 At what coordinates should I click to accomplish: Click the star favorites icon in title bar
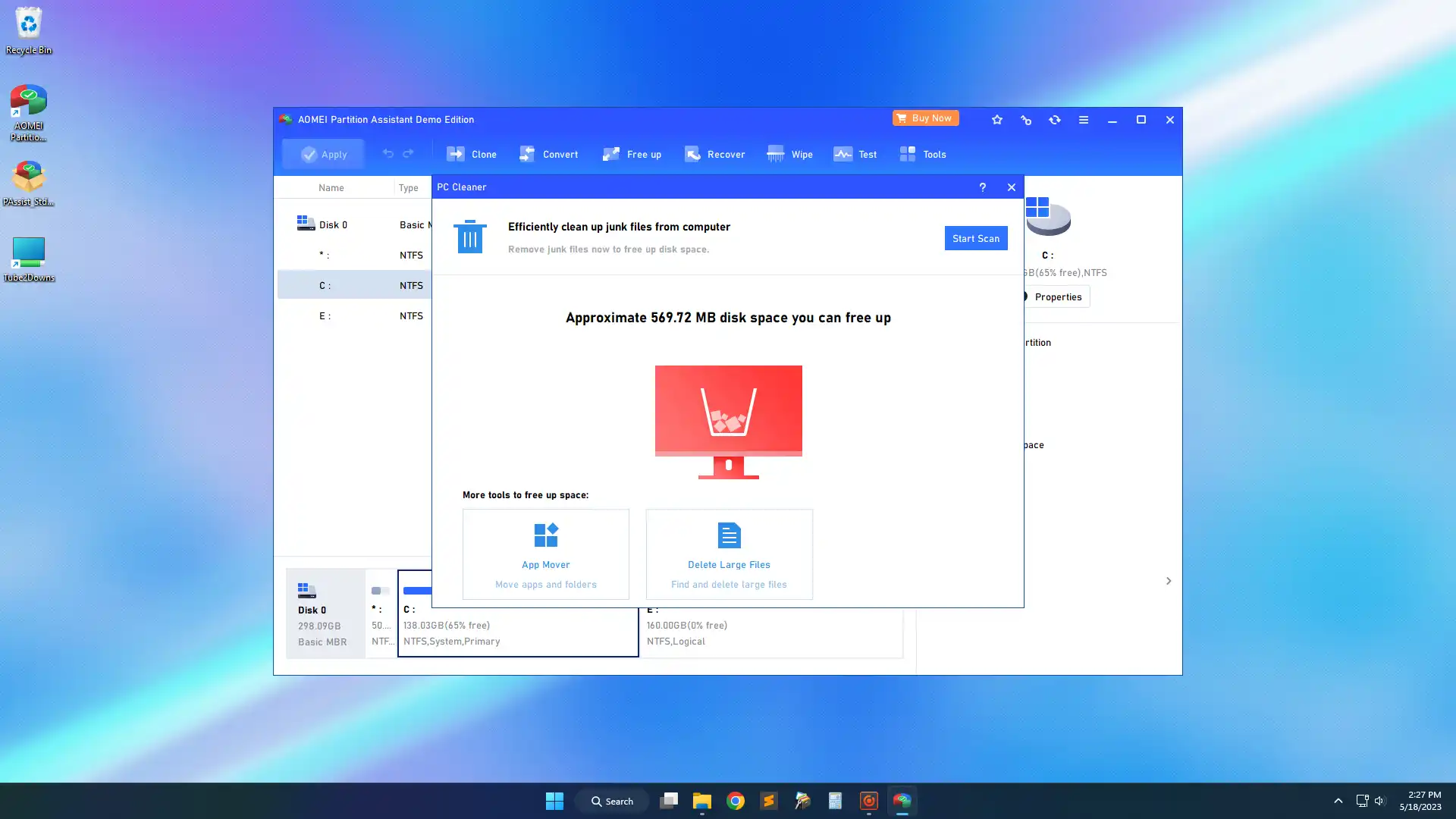coord(997,120)
